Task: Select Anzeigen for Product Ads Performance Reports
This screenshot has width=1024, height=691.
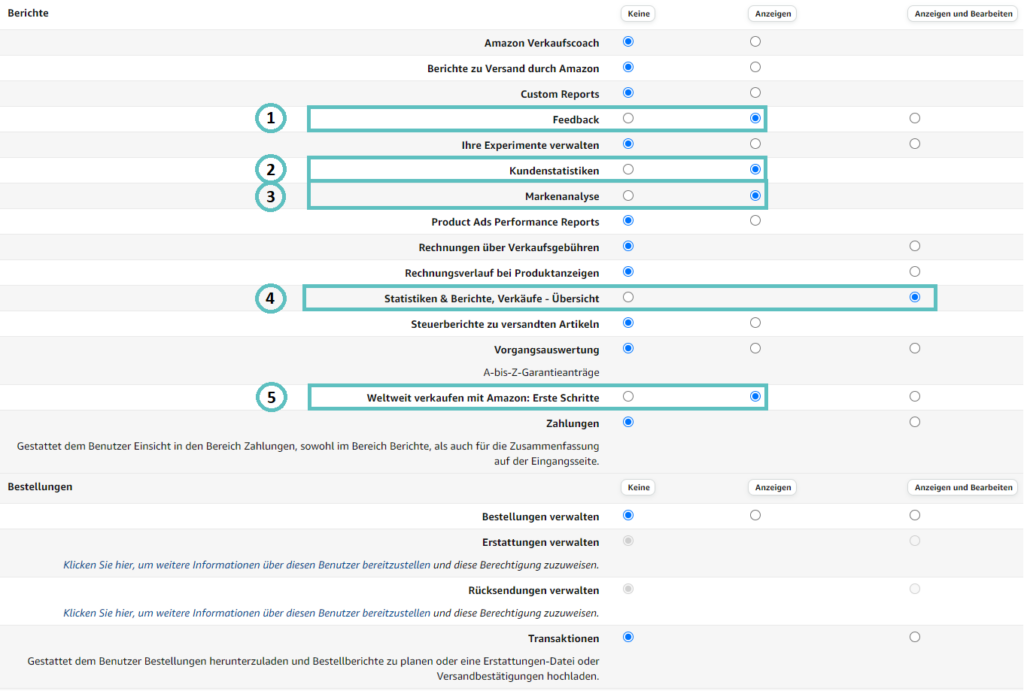Action: 755,221
